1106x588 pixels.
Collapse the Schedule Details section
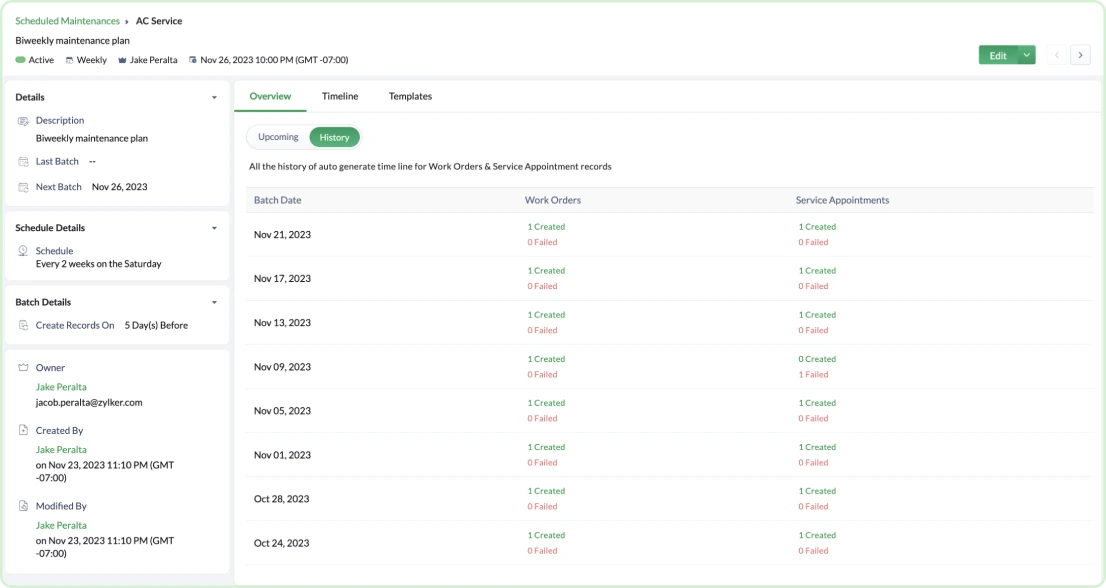point(214,228)
